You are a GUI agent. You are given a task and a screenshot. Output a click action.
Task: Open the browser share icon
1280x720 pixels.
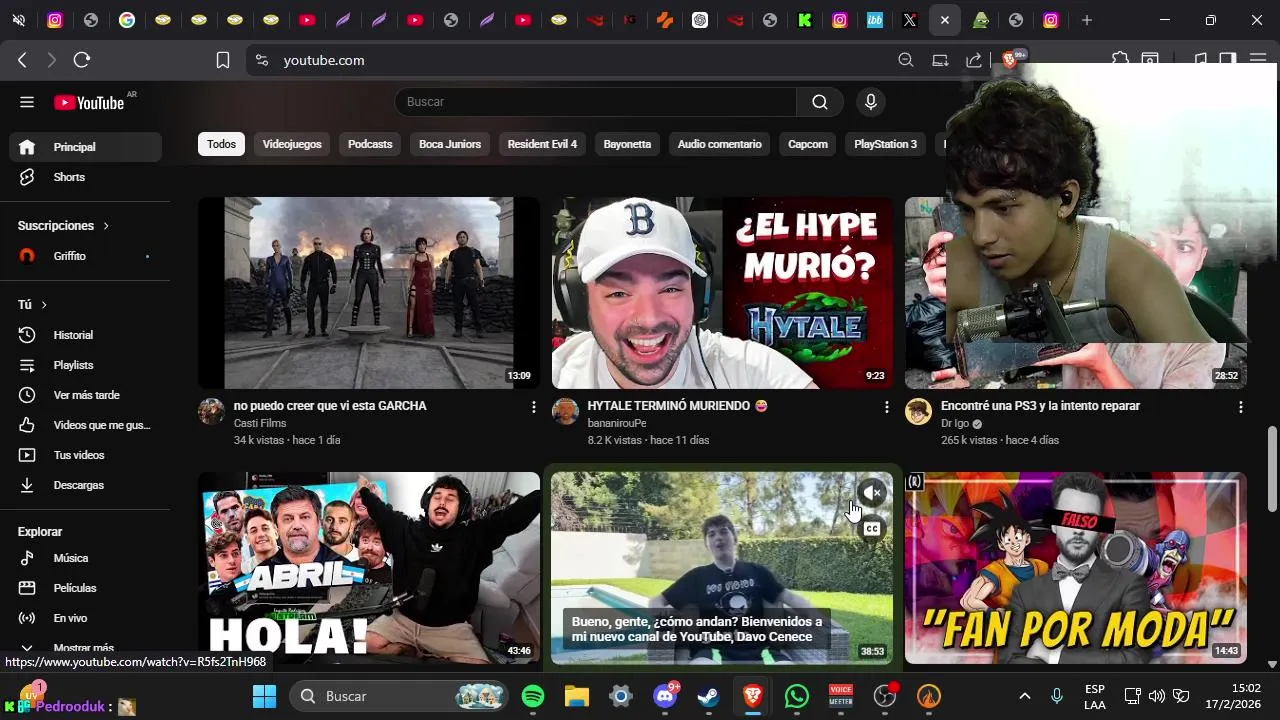(973, 60)
